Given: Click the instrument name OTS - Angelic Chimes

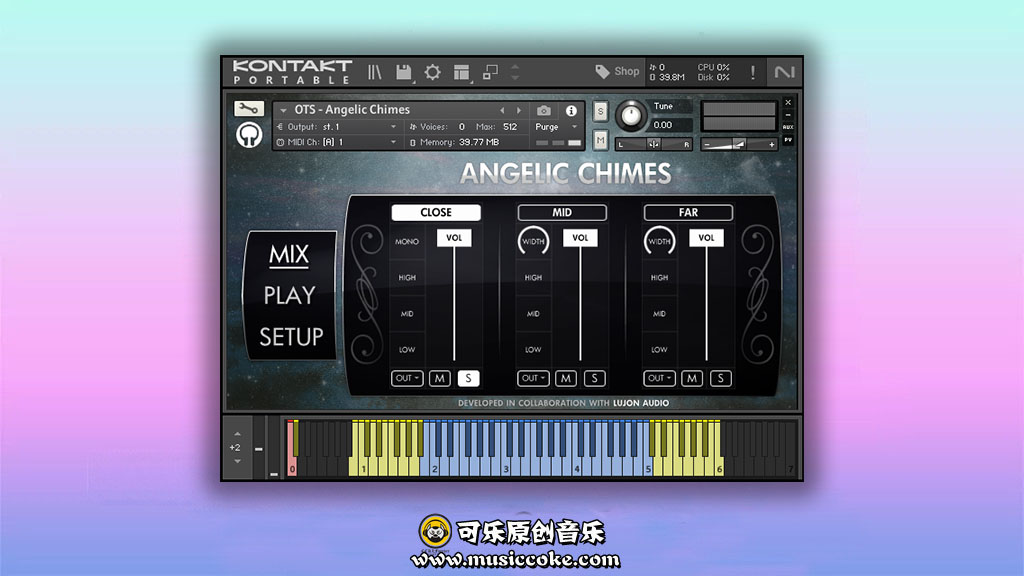Looking at the screenshot, I should [x=352, y=110].
